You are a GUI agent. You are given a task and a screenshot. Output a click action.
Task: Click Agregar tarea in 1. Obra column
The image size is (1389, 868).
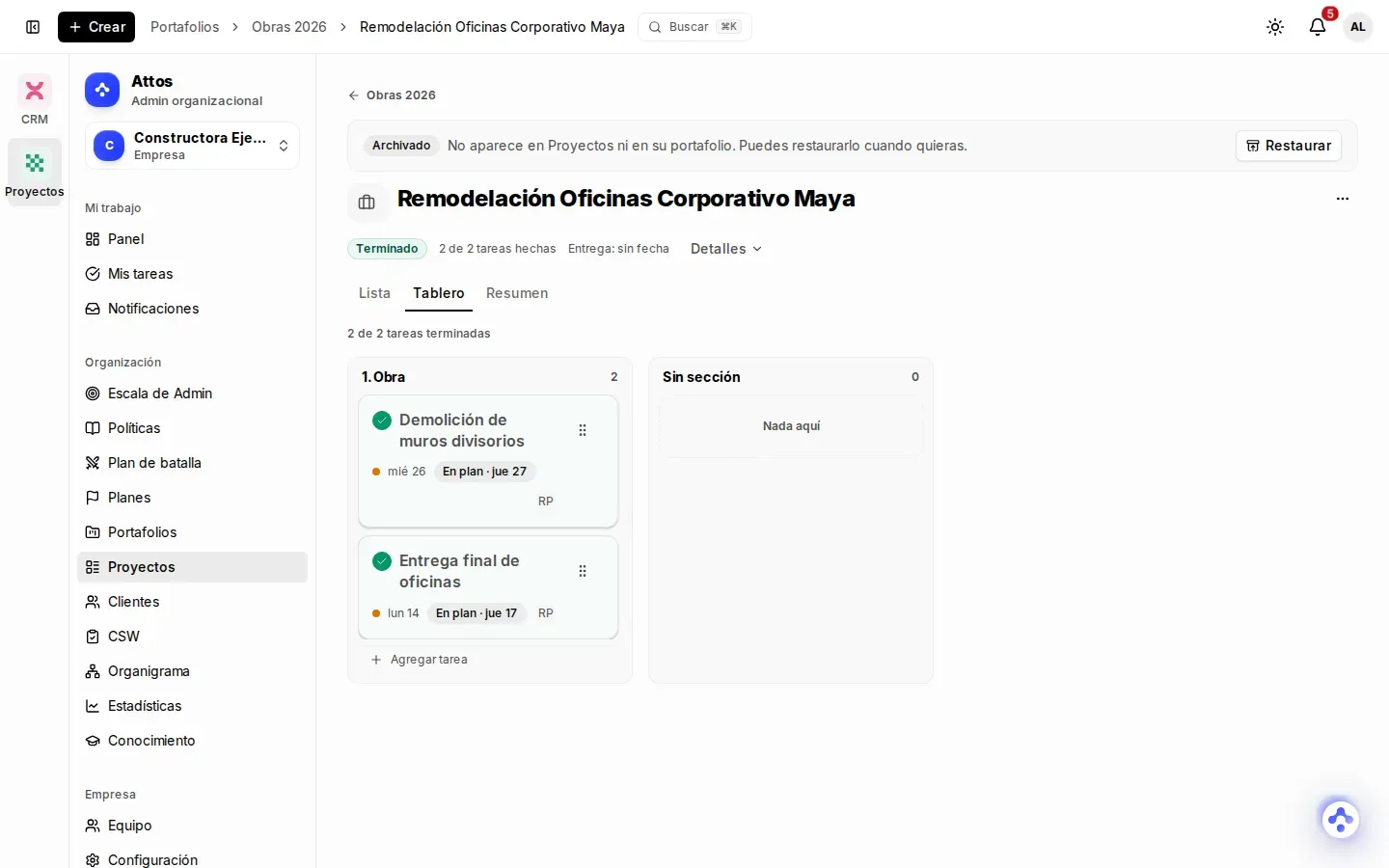click(x=420, y=660)
